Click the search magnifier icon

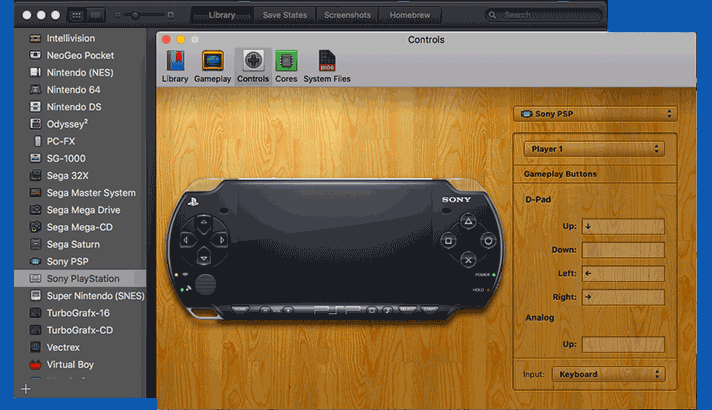(x=492, y=15)
